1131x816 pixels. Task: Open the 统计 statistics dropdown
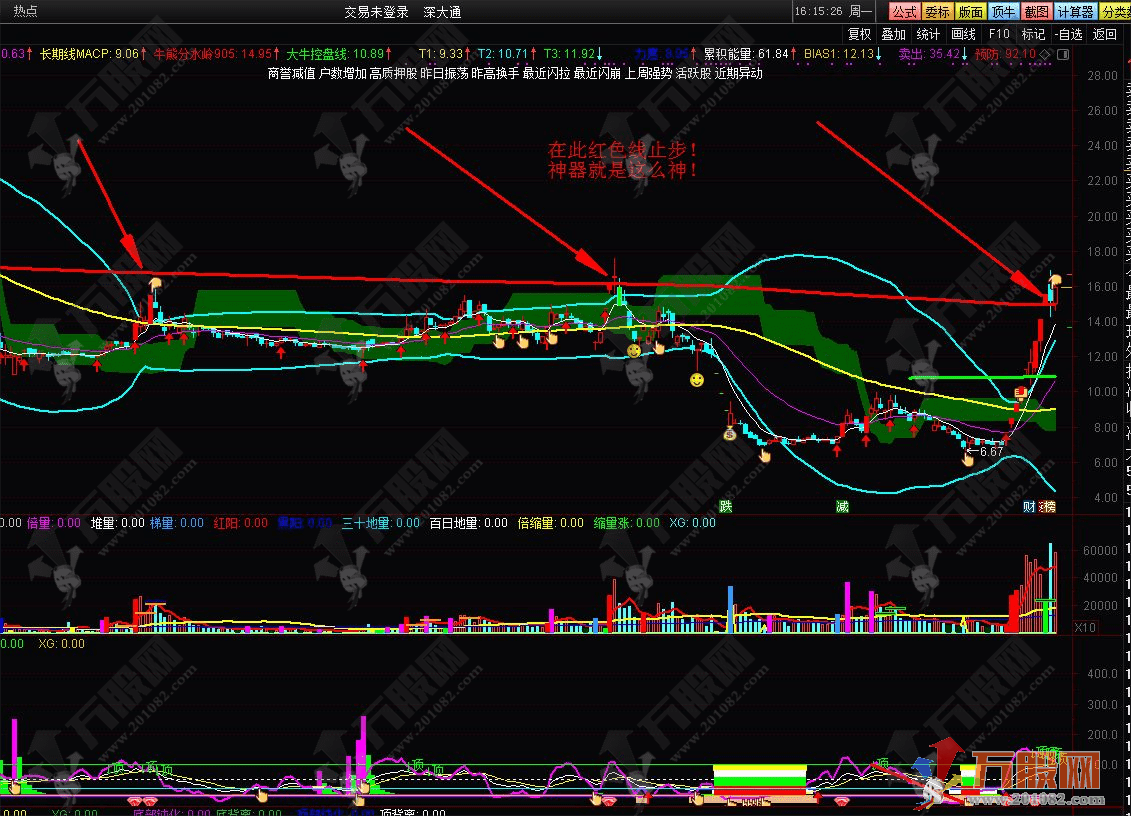(x=928, y=34)
